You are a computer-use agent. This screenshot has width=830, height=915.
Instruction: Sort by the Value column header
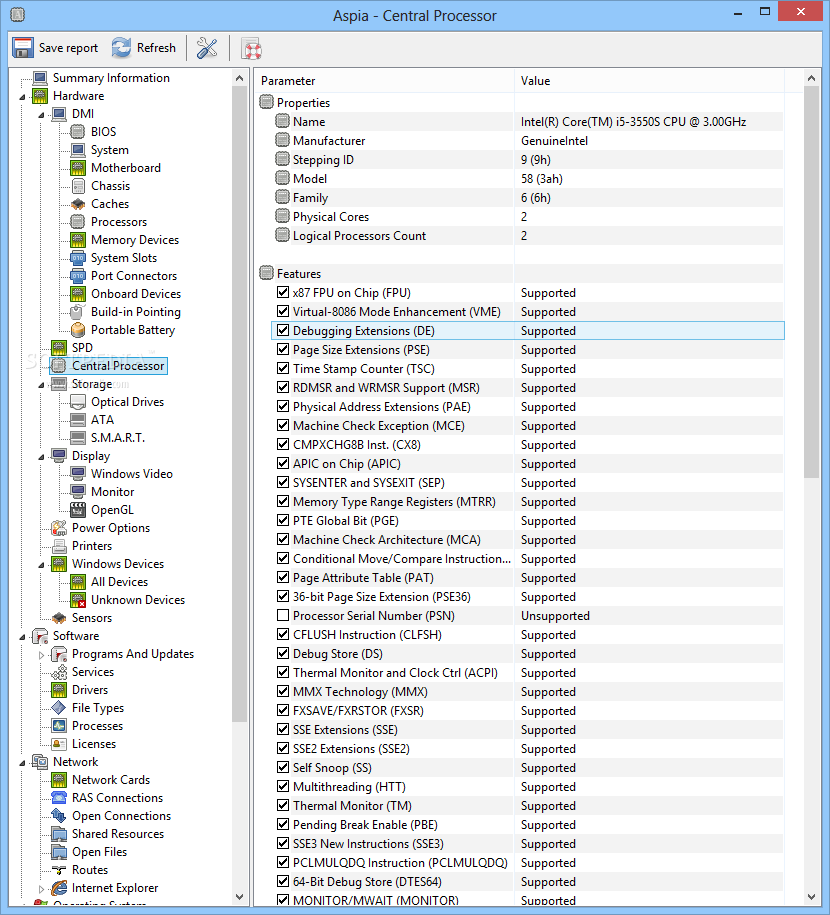[649, 81]
